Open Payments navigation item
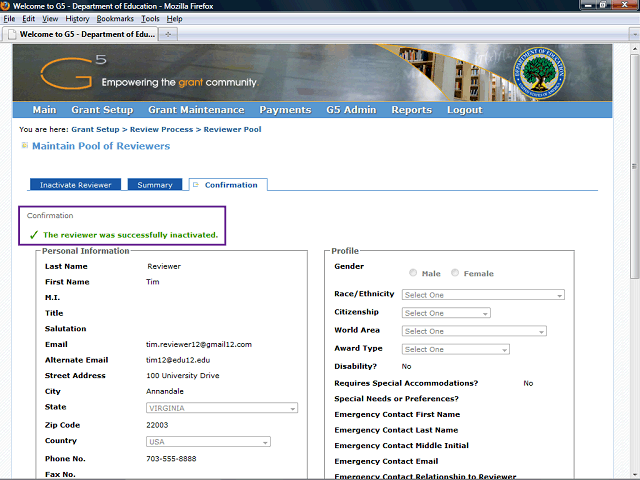 [x=285, y=110]
